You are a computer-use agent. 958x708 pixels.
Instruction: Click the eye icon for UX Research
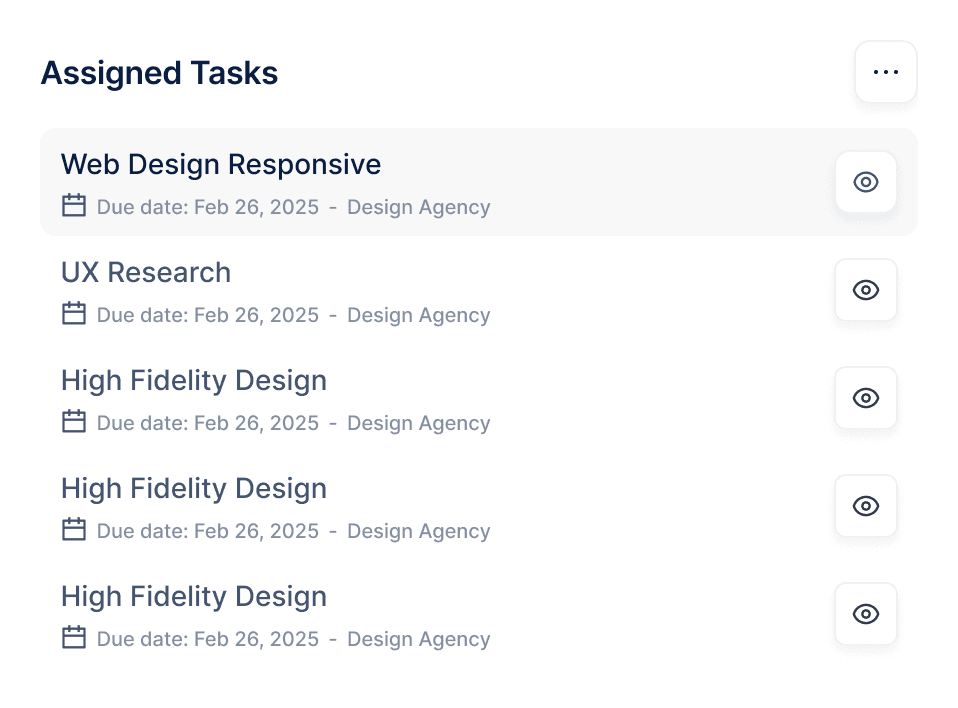866,290
